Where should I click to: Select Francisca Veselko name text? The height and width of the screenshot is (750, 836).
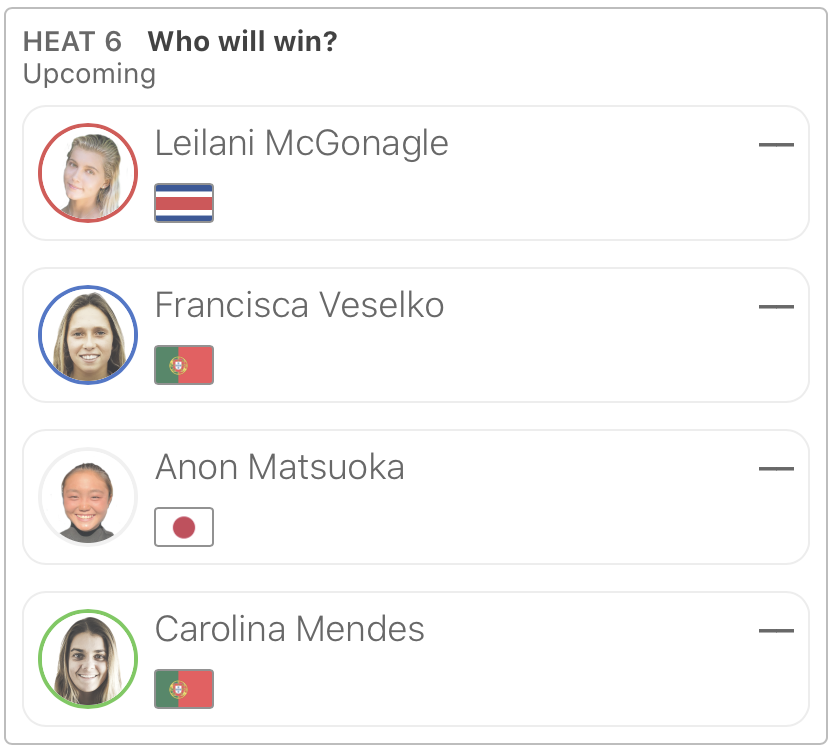tap(299, 305)
